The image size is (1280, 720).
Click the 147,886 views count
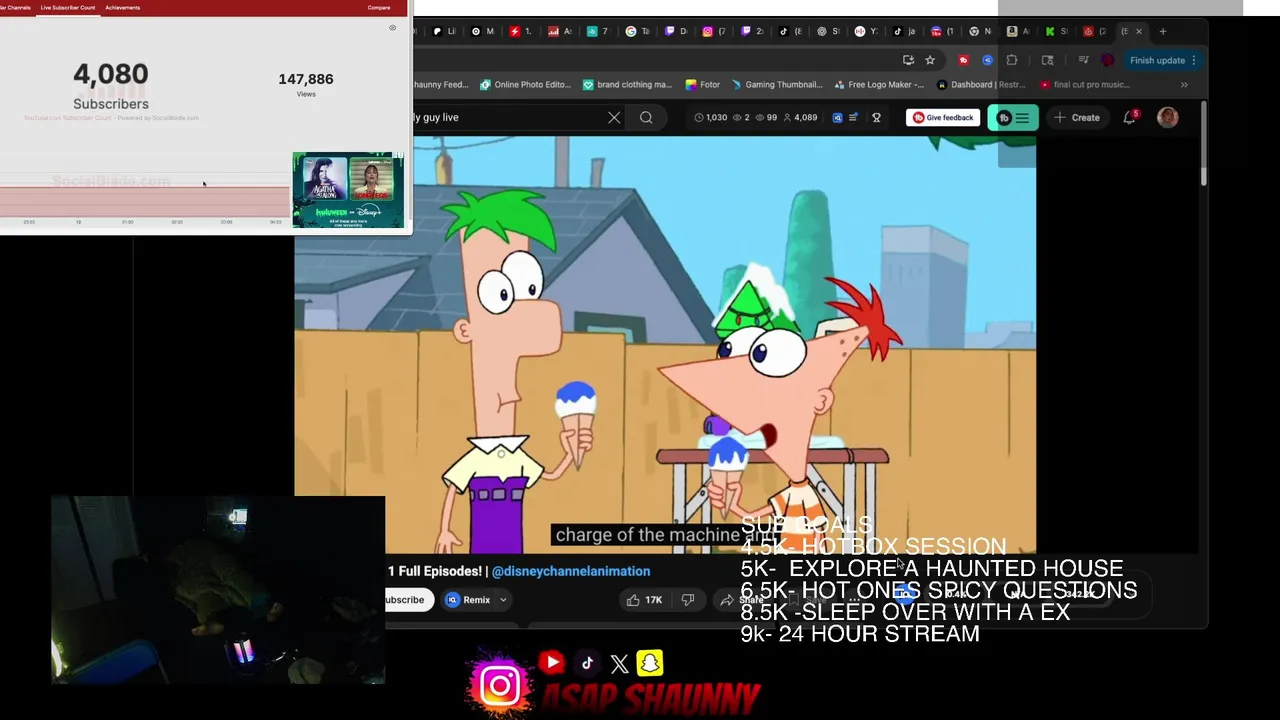pos(306,79)
